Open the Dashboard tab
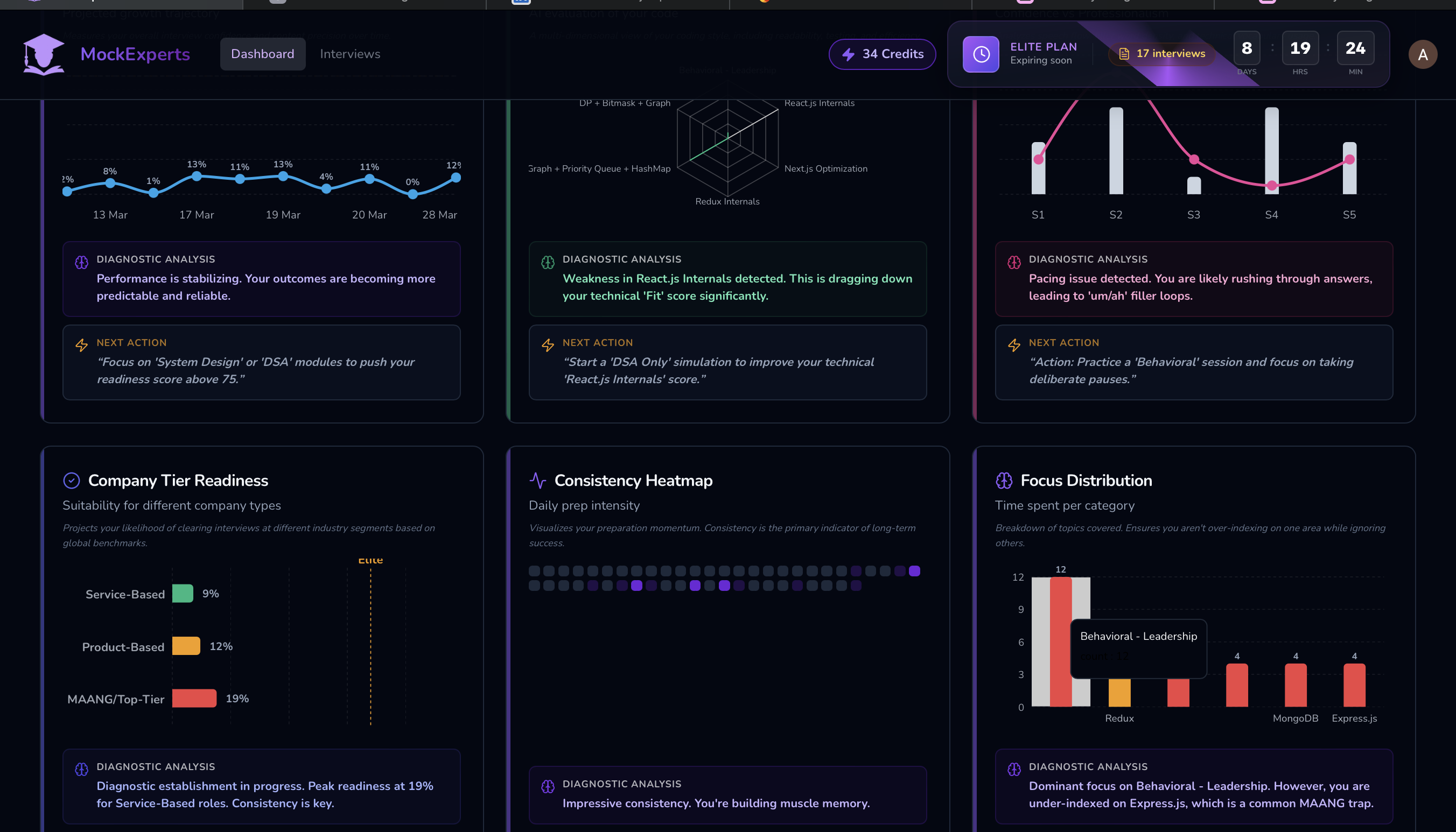1456x832 pixels. coord(262,54)
